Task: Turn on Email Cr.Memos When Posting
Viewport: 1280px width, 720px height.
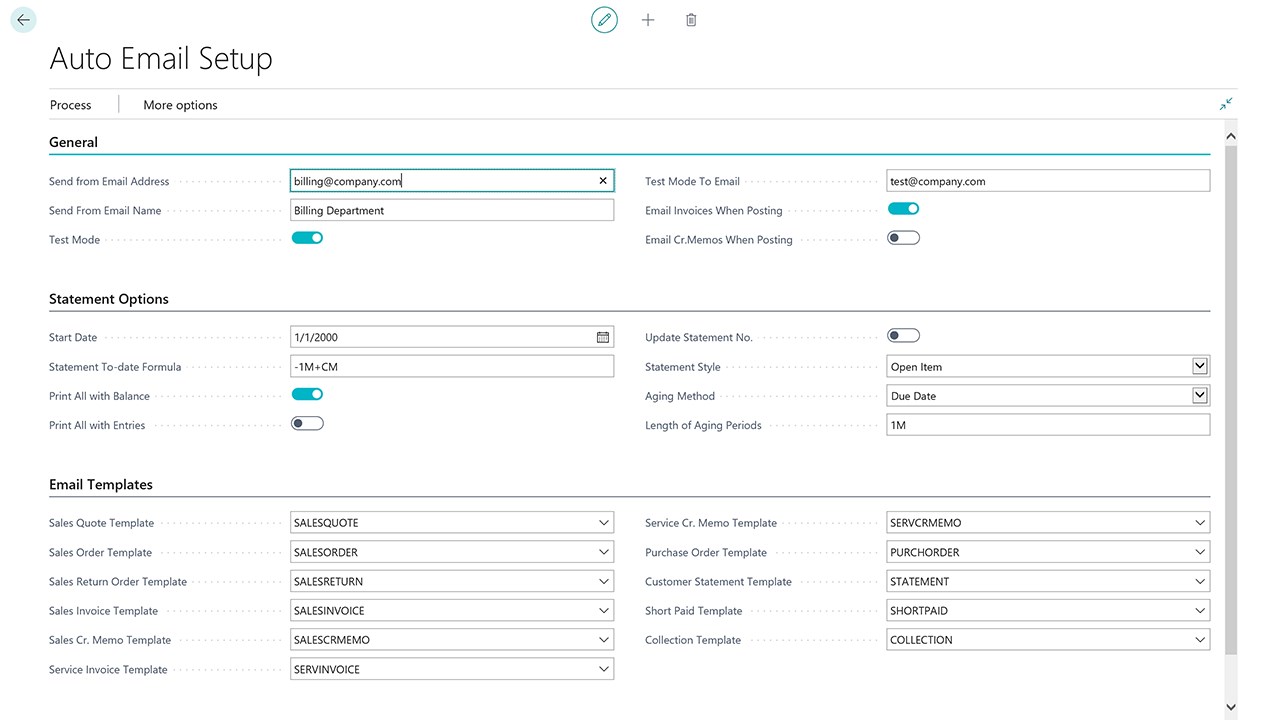Action: click(903, 238)
